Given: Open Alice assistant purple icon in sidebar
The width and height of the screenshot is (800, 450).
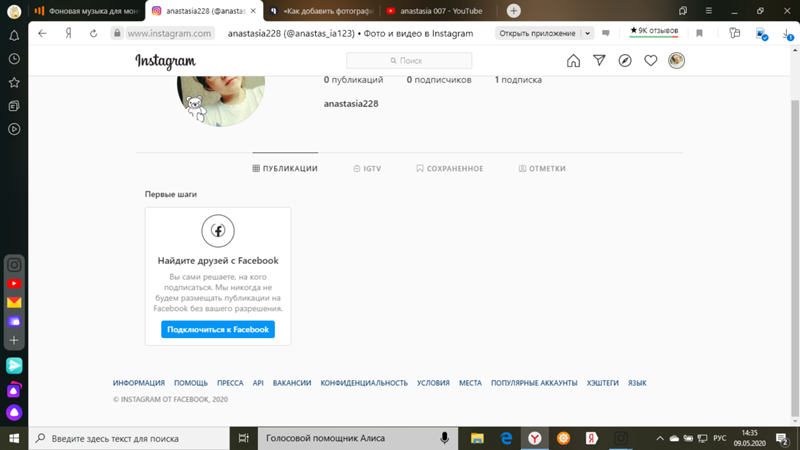Looking at the screenshot, I should (x=14, y=412).
